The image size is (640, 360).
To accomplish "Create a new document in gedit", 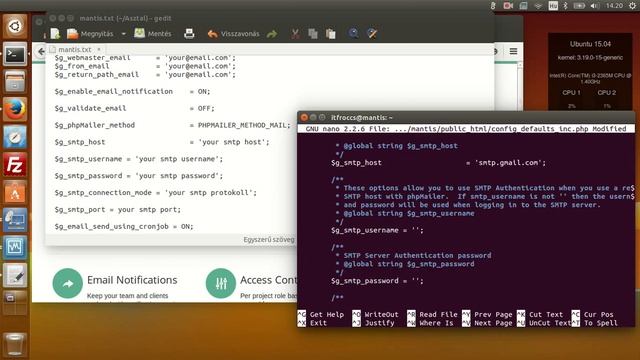I will 55,34.
